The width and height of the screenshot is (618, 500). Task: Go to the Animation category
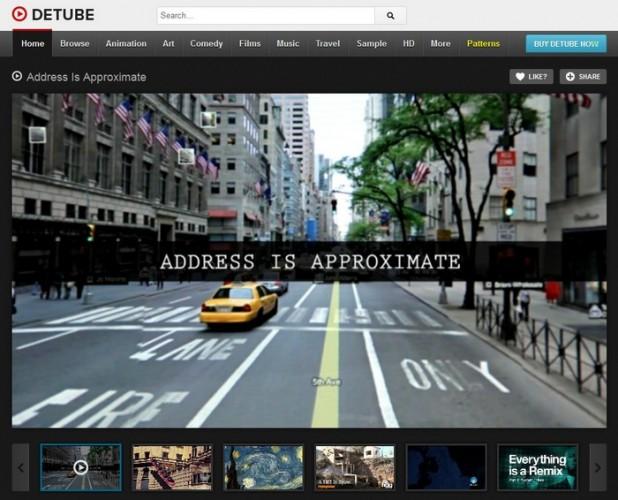tap(126, 43)
